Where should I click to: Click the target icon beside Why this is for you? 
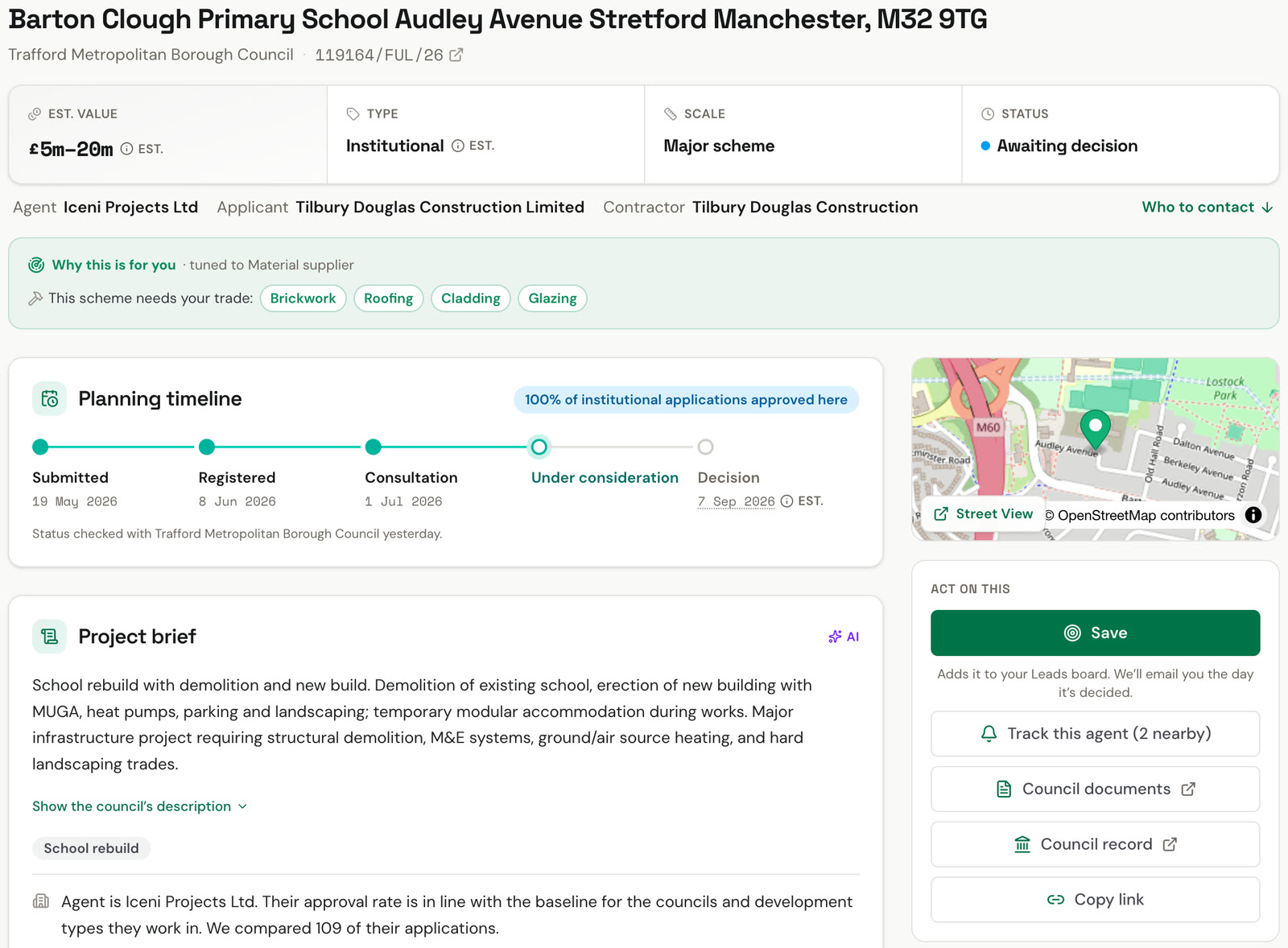36,265
